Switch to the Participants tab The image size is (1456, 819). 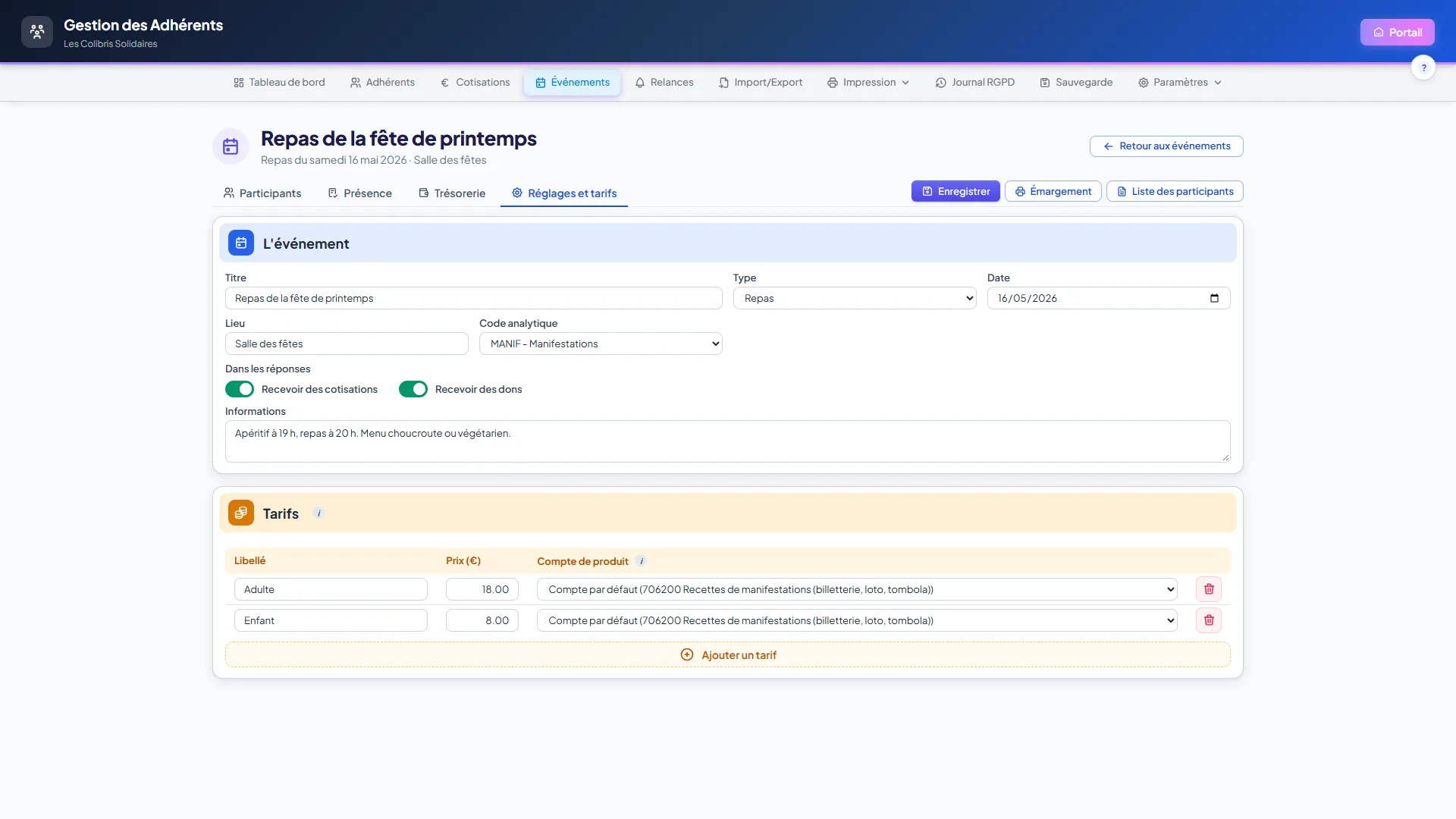coord(262,193)
